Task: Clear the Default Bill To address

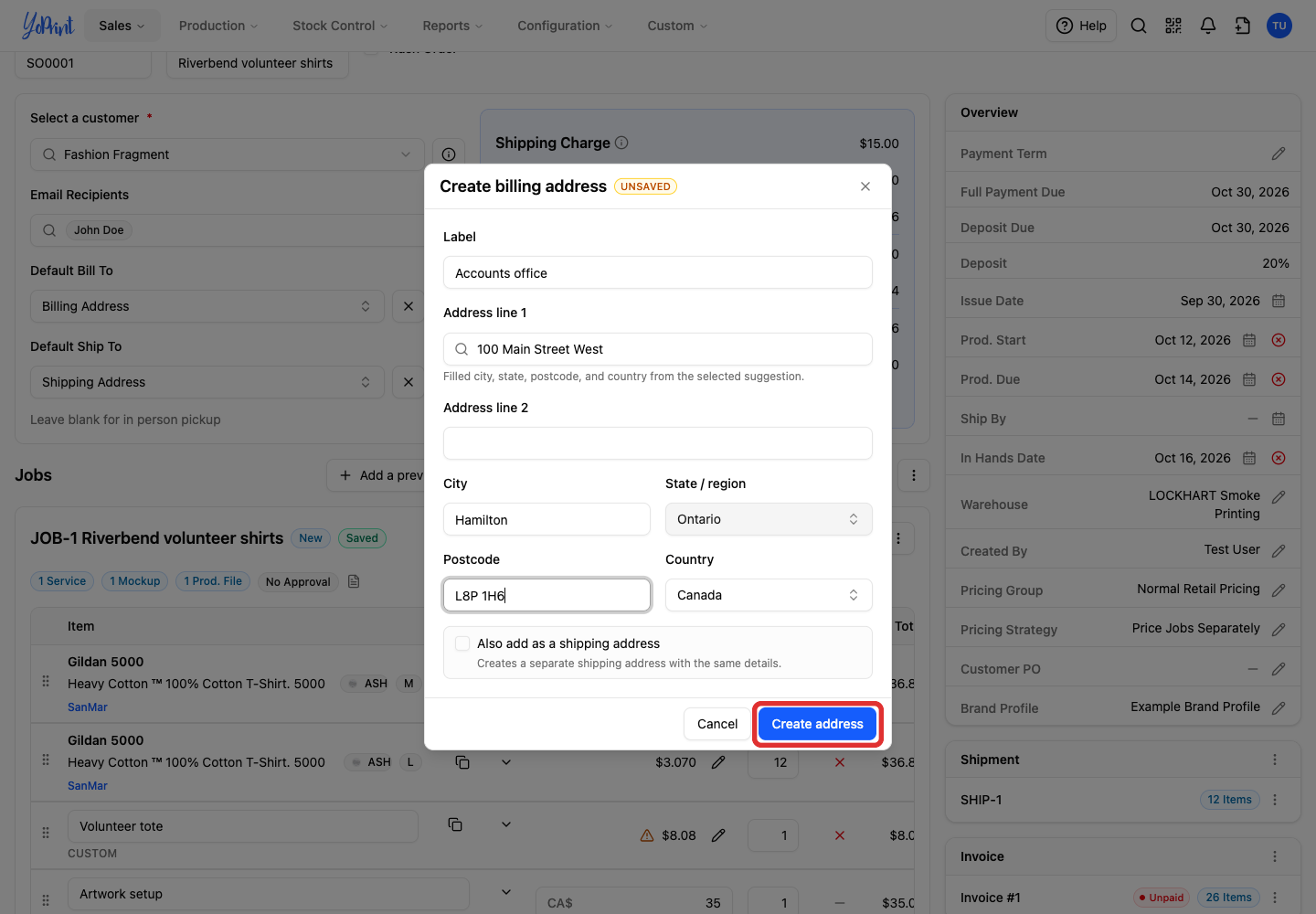Action: point(409,306)
